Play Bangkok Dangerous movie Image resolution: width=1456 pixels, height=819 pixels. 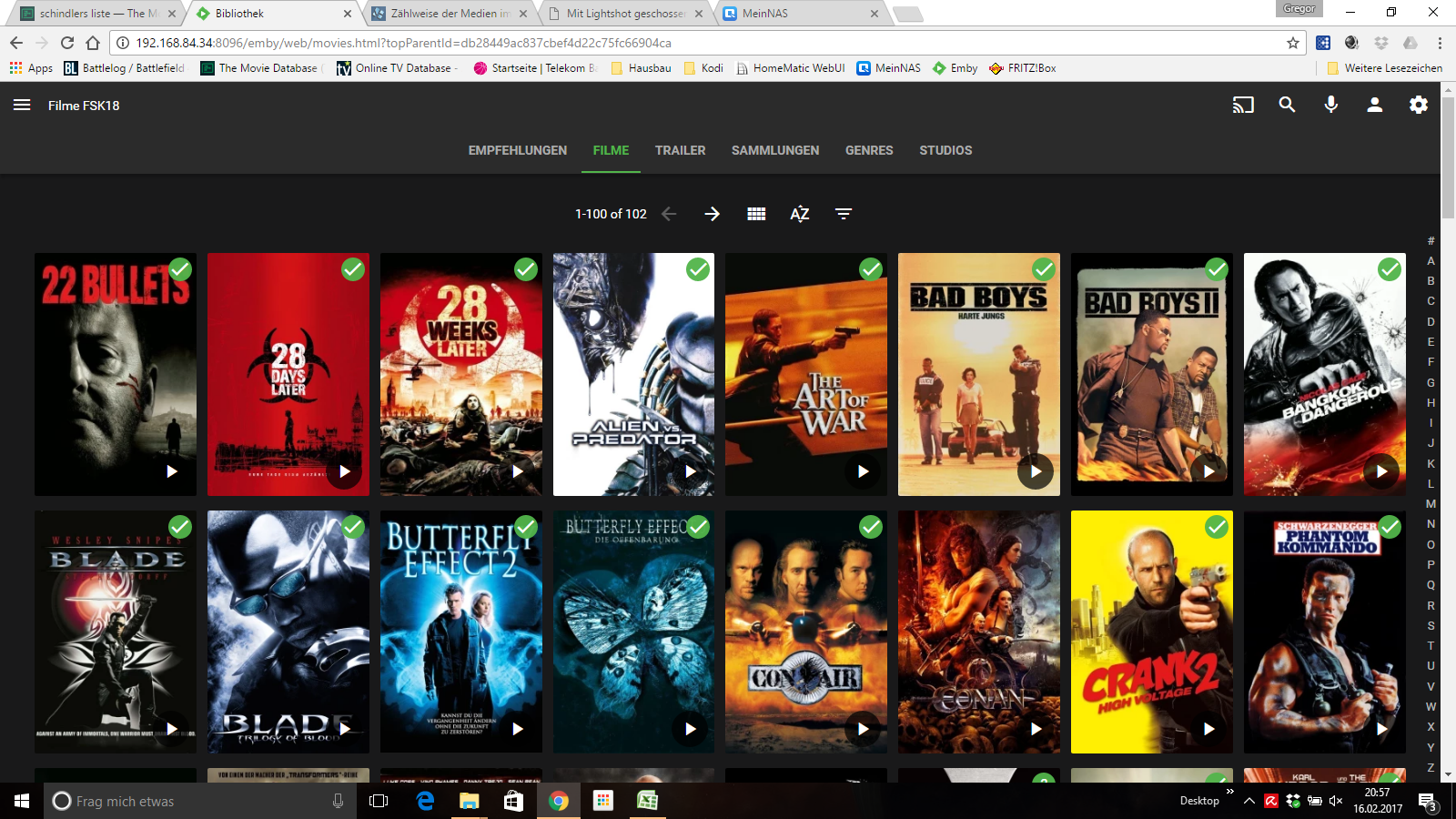tap(1381, 471)
